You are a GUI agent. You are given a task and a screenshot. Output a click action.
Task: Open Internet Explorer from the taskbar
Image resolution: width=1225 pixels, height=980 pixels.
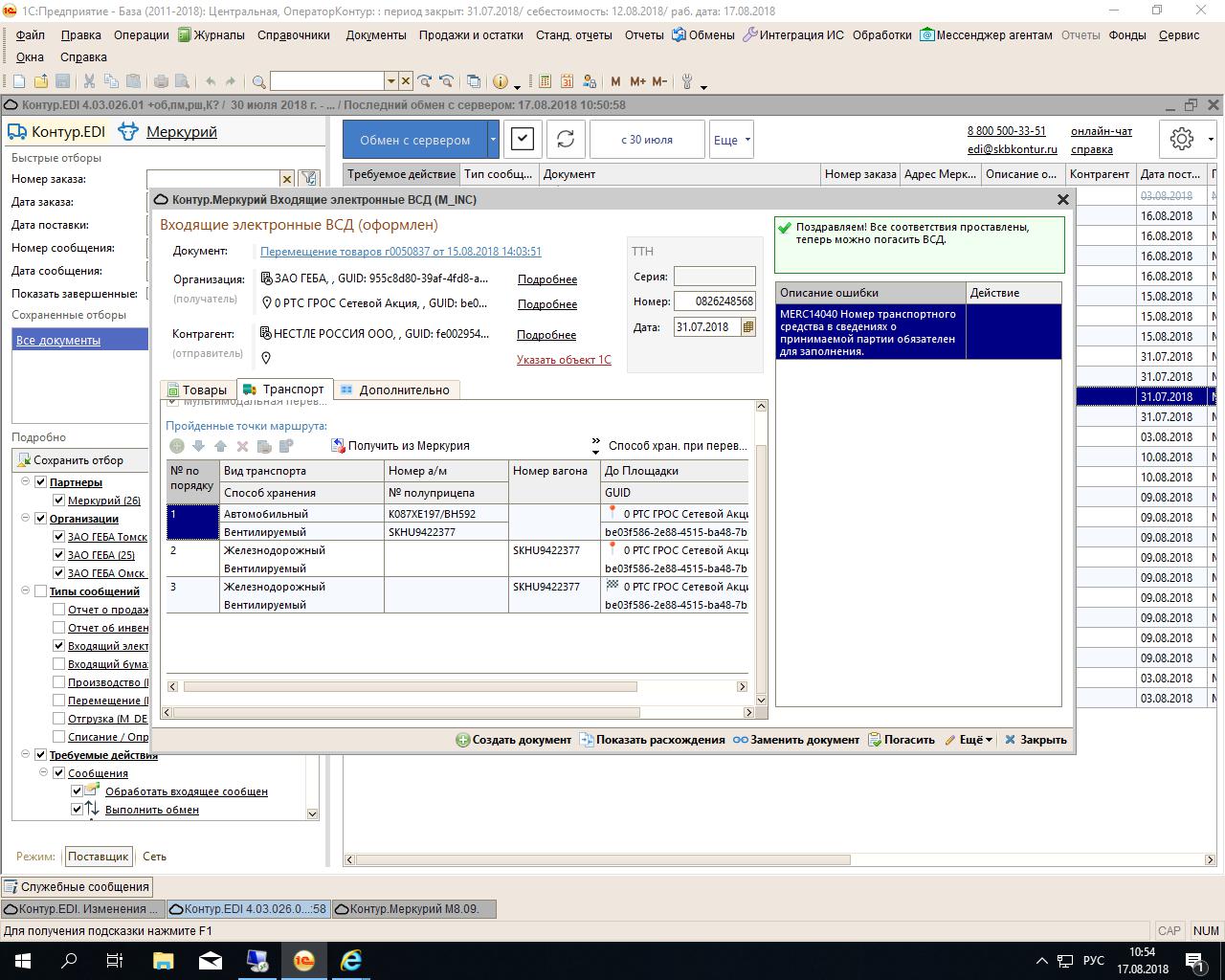[351, 960]
